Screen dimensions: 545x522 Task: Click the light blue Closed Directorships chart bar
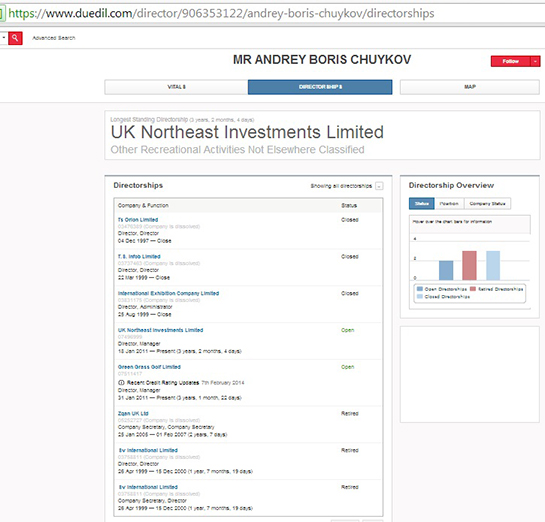tap(493, 266)
